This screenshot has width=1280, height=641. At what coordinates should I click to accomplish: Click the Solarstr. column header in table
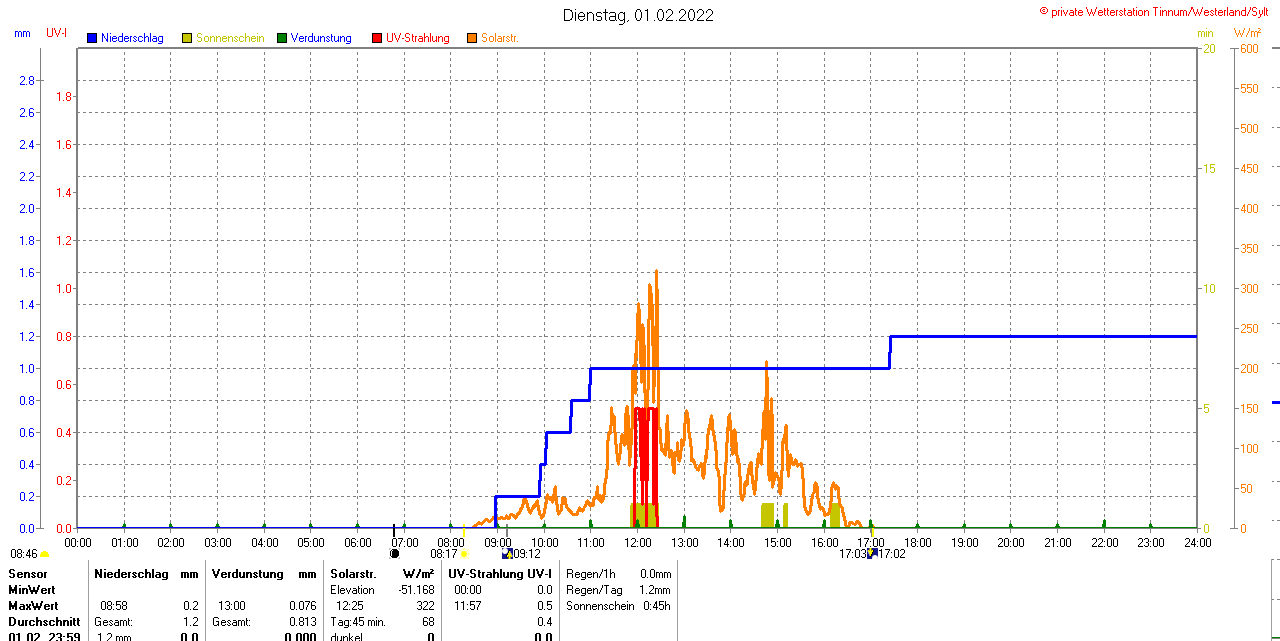point(353,574)
